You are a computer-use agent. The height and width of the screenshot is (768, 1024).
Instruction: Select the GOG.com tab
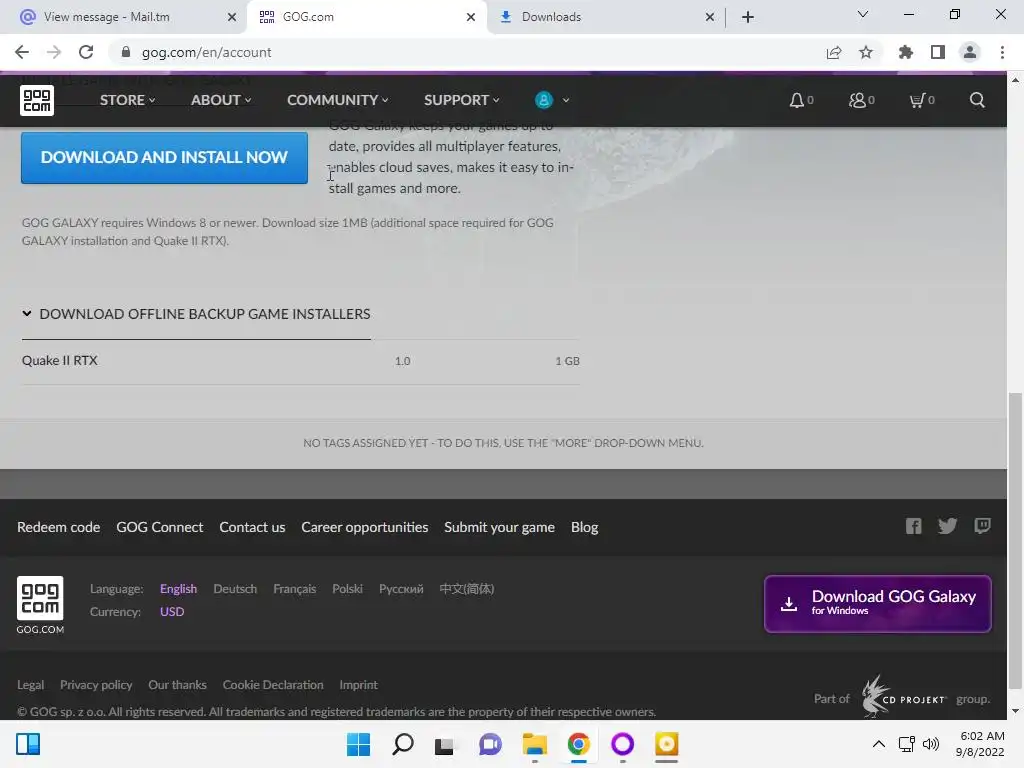point(367,17)
